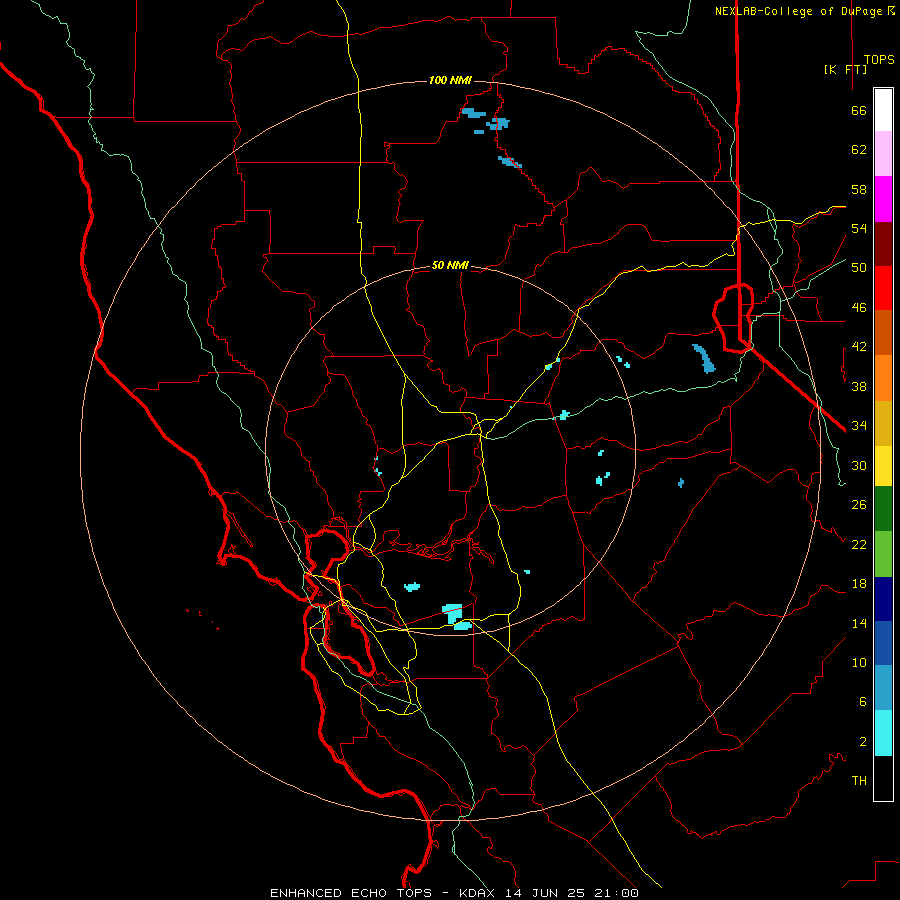Viewport: 900px width, 900px height.
Task: Click the legend value "46"
Action: (859, 308)
